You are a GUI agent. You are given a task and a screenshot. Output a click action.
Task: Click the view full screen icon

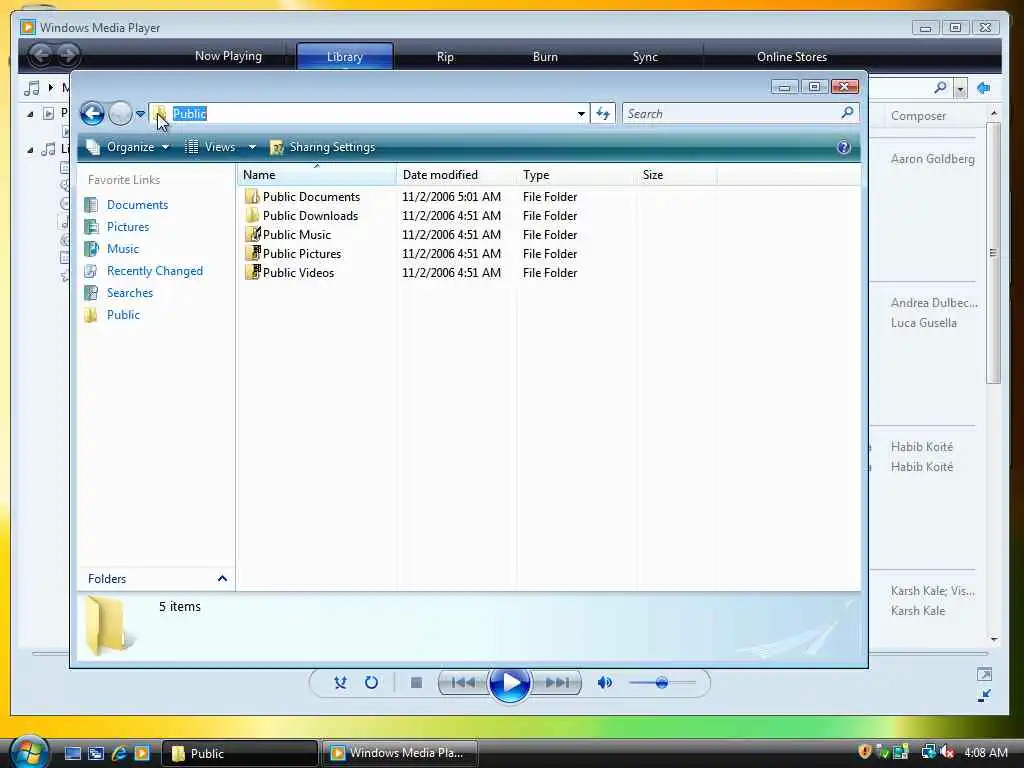[984, 674]
